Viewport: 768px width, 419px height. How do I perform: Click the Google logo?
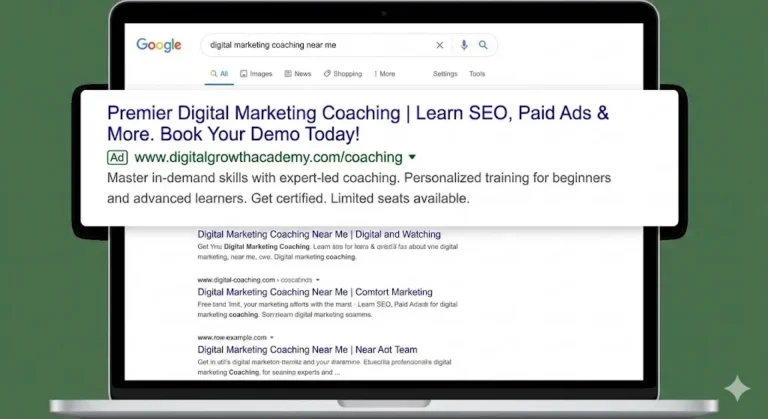coord(158,45)
